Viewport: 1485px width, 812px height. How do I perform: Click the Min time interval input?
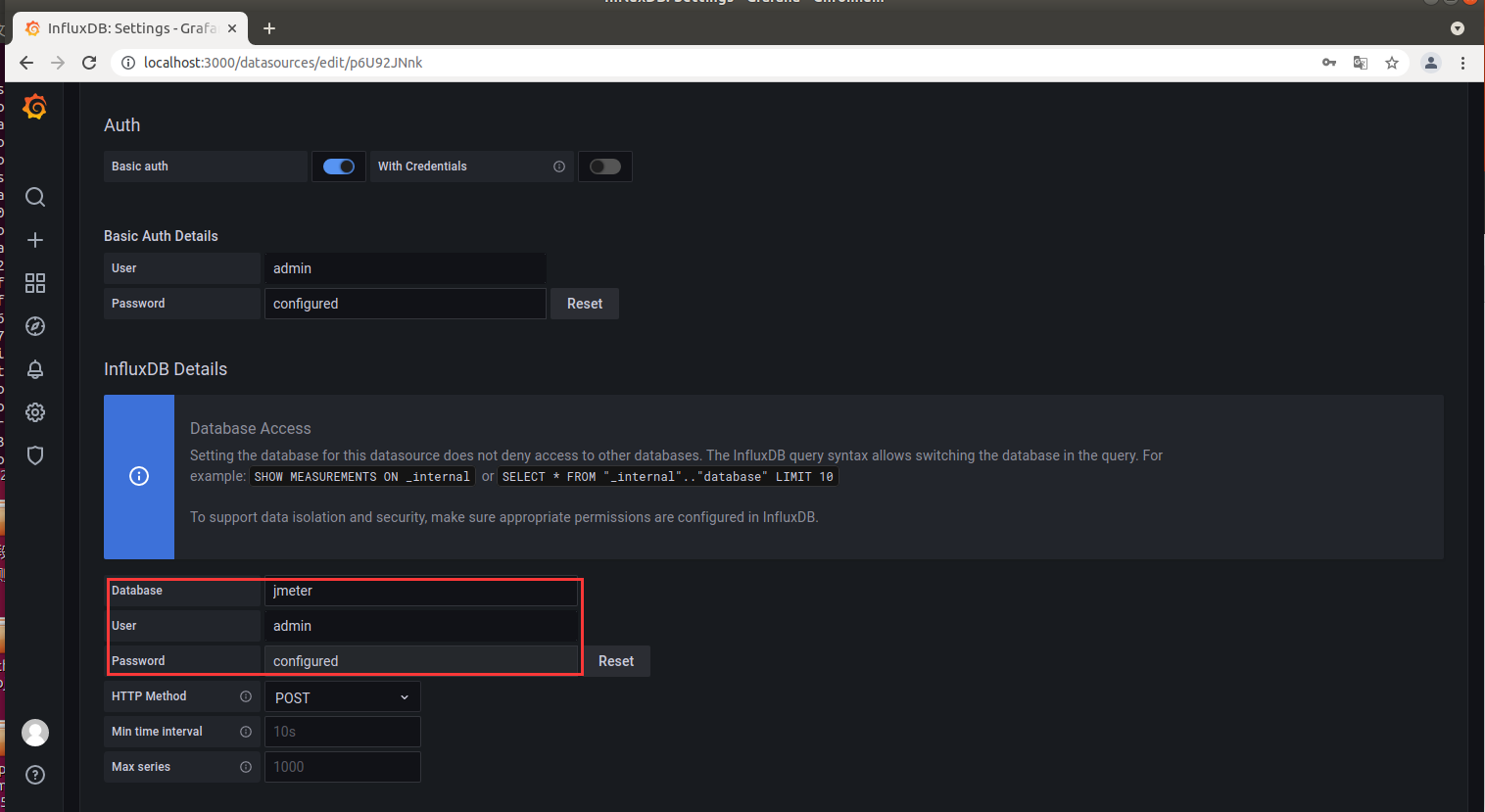(x=343, y=732)
